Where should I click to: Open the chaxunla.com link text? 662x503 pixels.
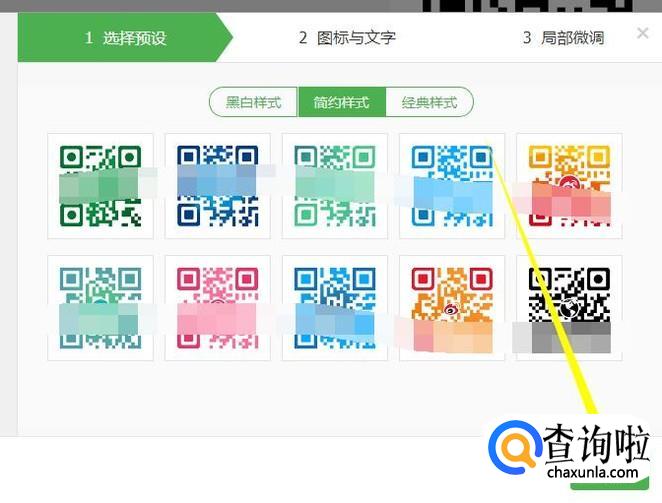(x=592, y=472)
